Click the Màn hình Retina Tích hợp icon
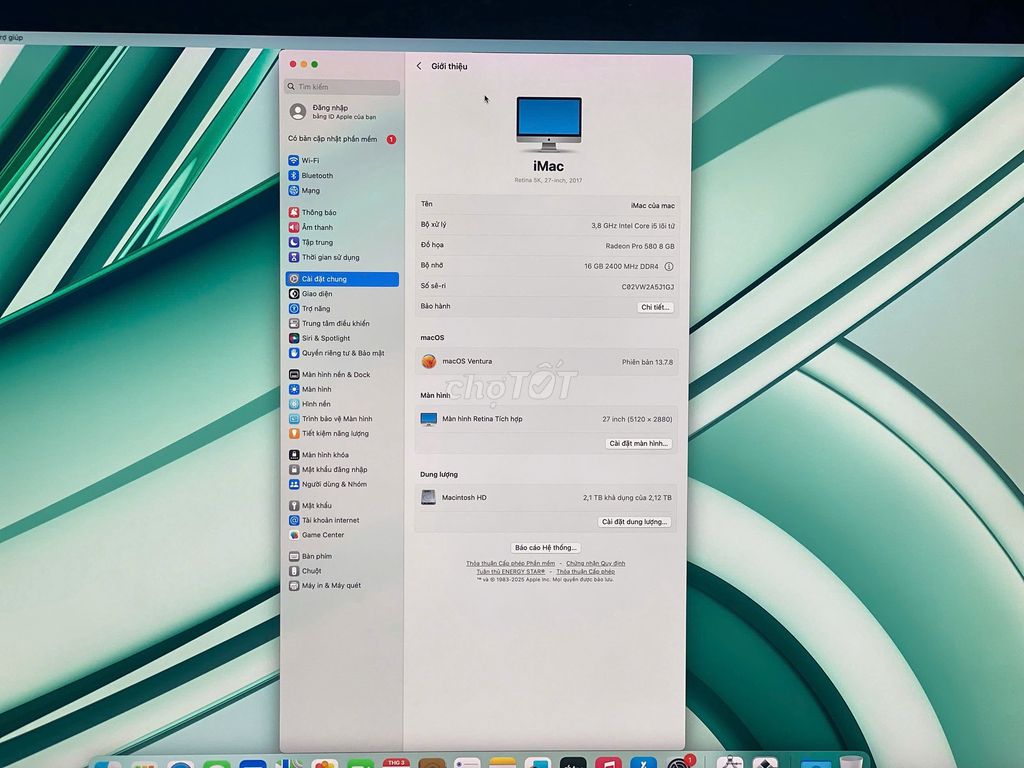This screenshot has height=768, width=1024. [x=428, y=419]
